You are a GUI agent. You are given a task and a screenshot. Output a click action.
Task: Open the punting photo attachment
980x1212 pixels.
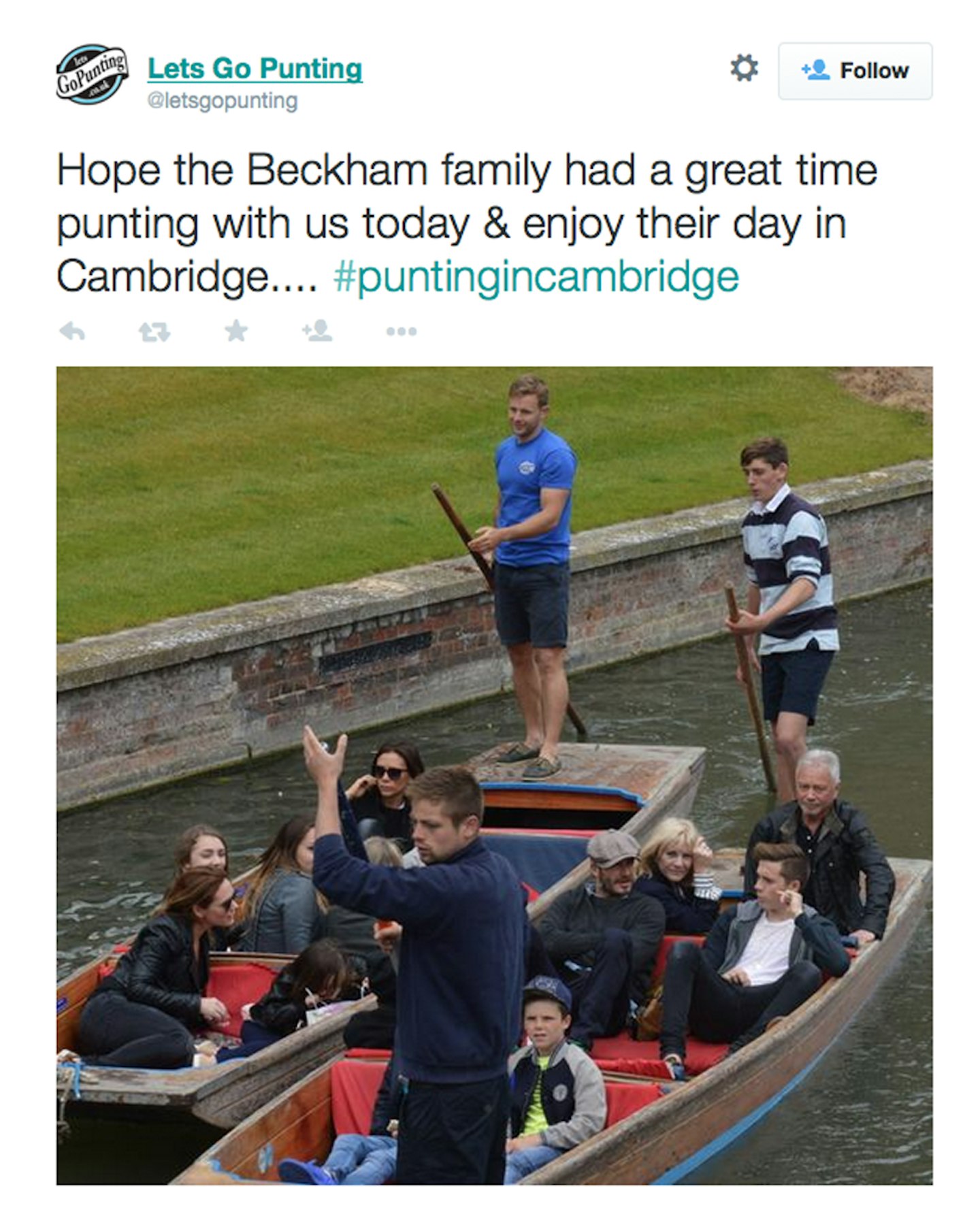[495, 776]
